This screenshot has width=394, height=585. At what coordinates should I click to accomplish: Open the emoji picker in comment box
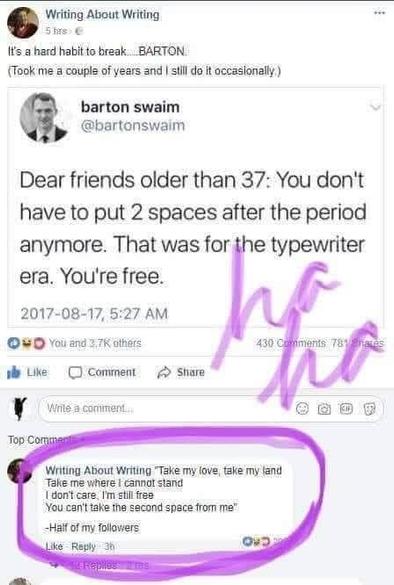[x=302, y=409]
